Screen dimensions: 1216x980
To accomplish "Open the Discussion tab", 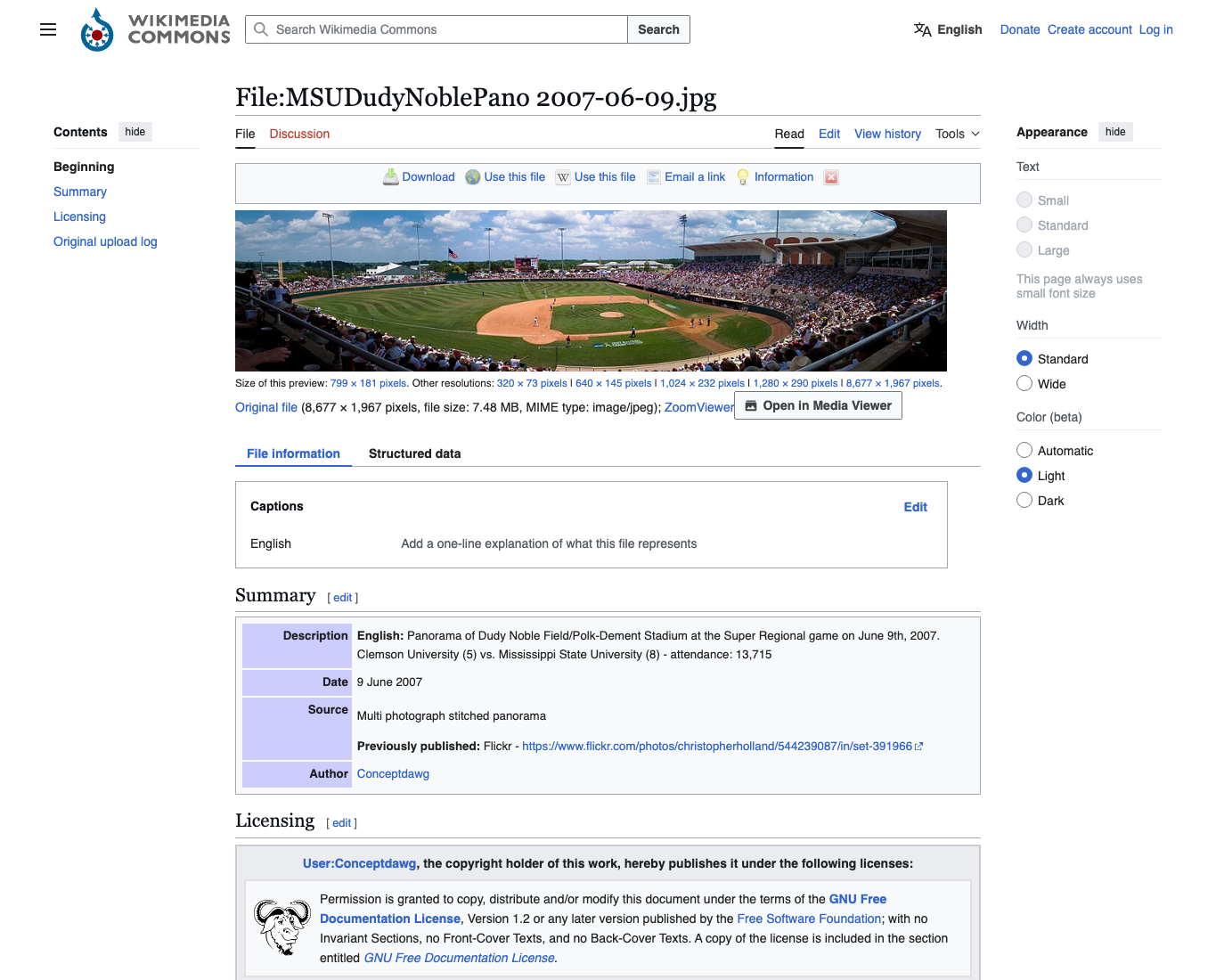I will 299,134.
